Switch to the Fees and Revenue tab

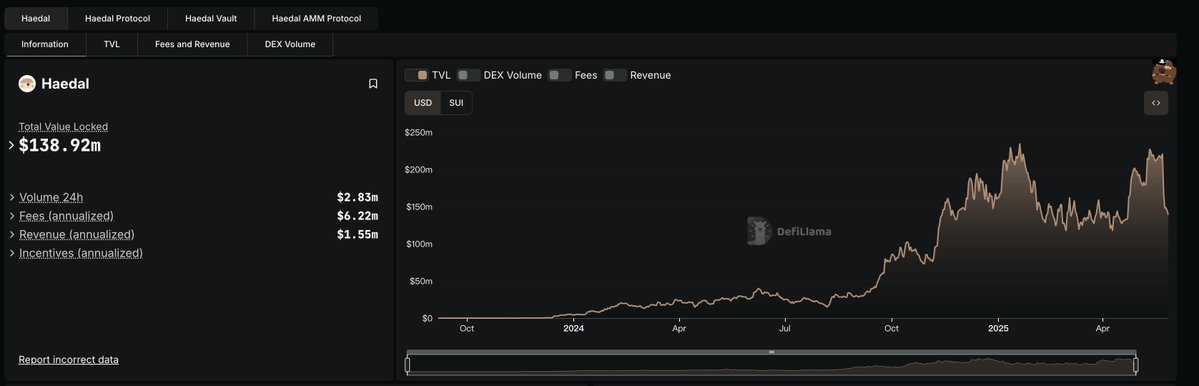click(192, 44)
